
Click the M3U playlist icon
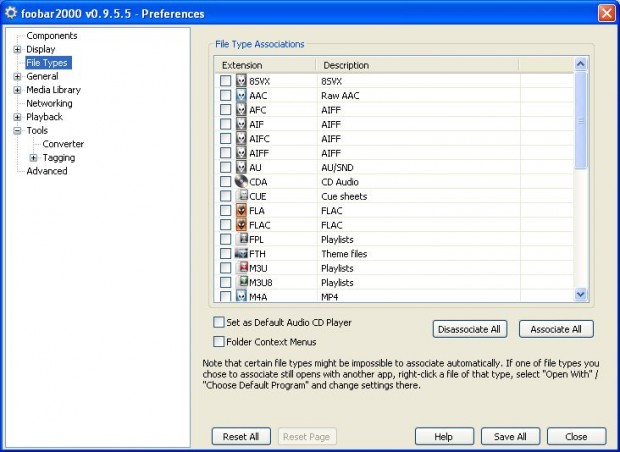click(241, 268)
